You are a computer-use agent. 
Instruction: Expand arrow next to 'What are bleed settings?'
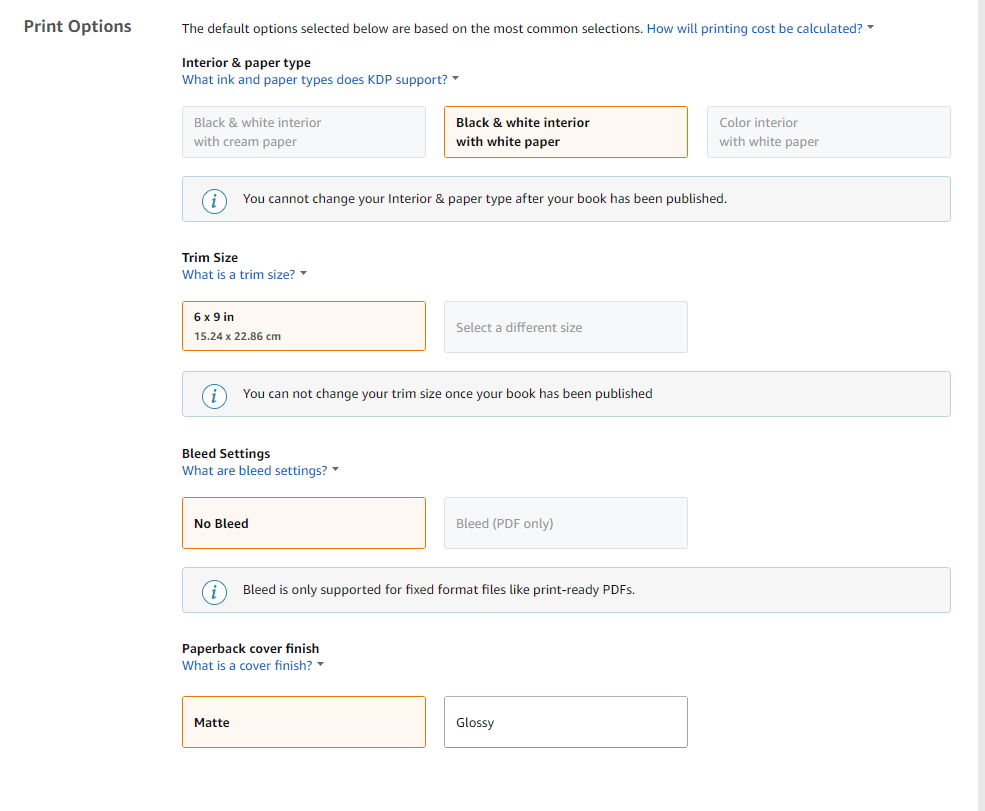pyautogui.click(x=335, y=470)
